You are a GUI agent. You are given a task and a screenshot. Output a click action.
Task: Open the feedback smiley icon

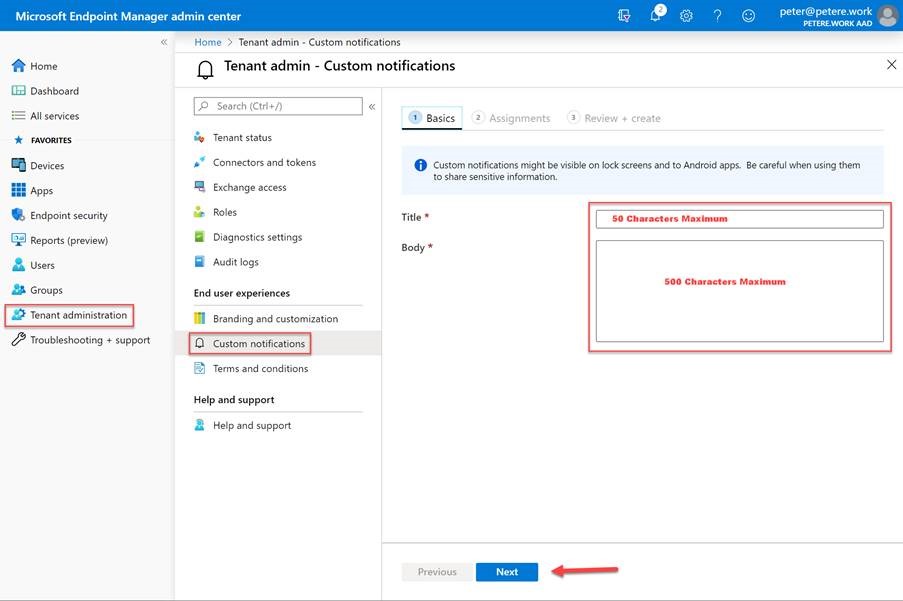pos(748,16)
